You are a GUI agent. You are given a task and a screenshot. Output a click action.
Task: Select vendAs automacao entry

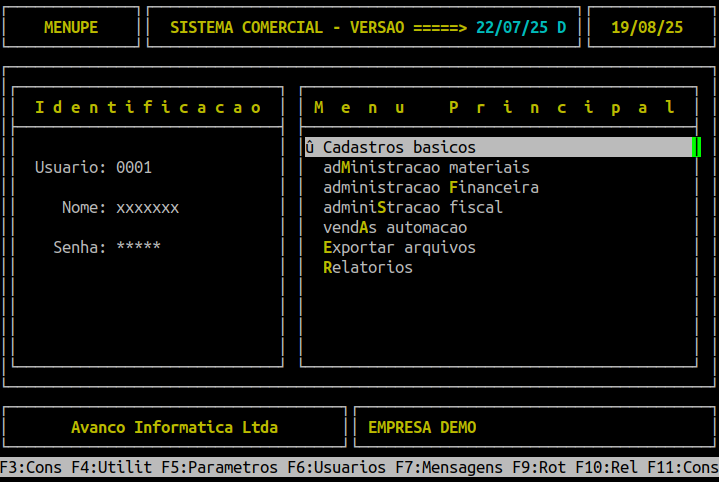(x=395, y=227)
